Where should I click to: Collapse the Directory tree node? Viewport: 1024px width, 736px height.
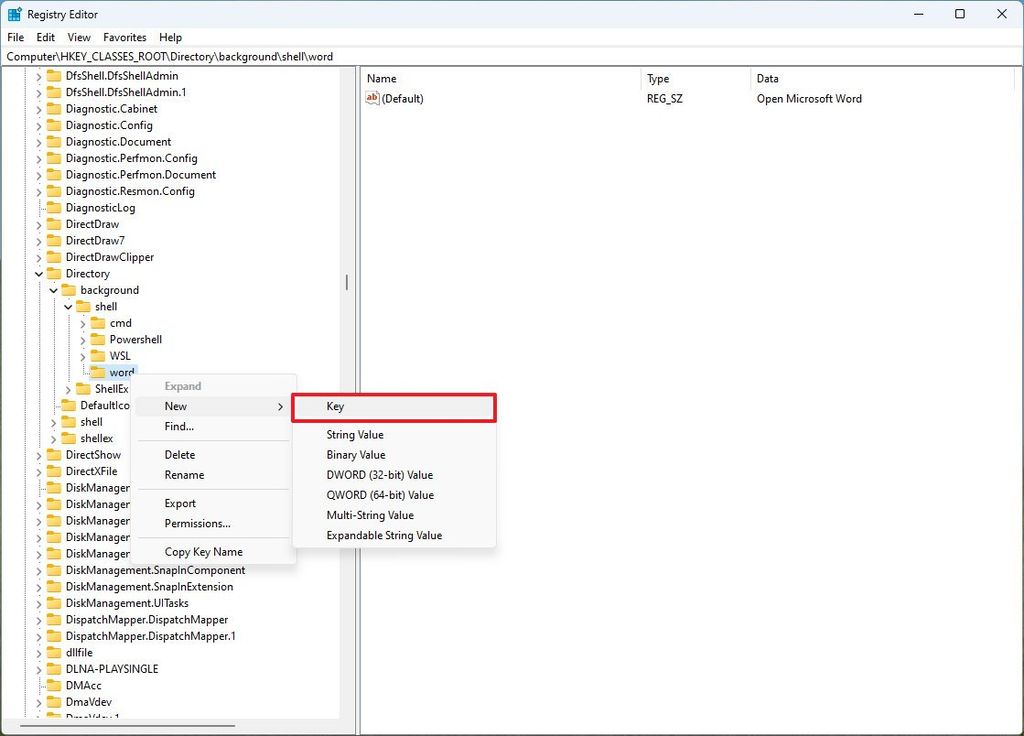39,273
